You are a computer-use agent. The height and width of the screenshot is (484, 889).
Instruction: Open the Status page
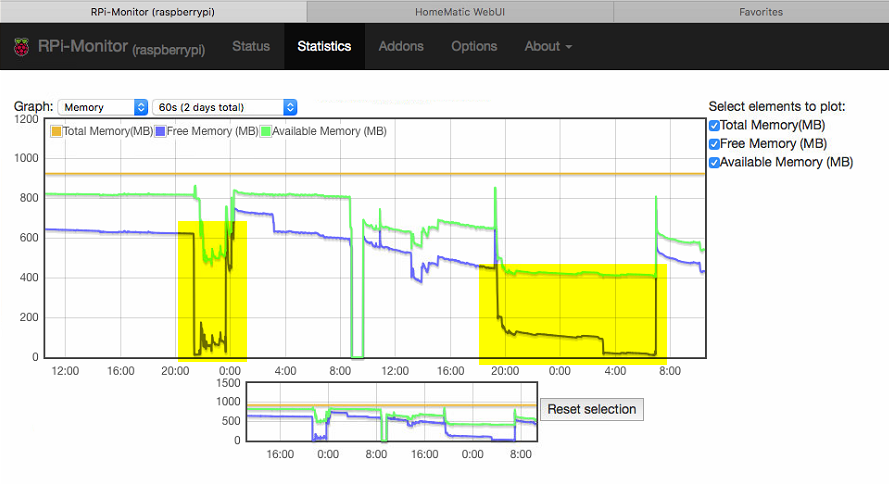[251, 47]
